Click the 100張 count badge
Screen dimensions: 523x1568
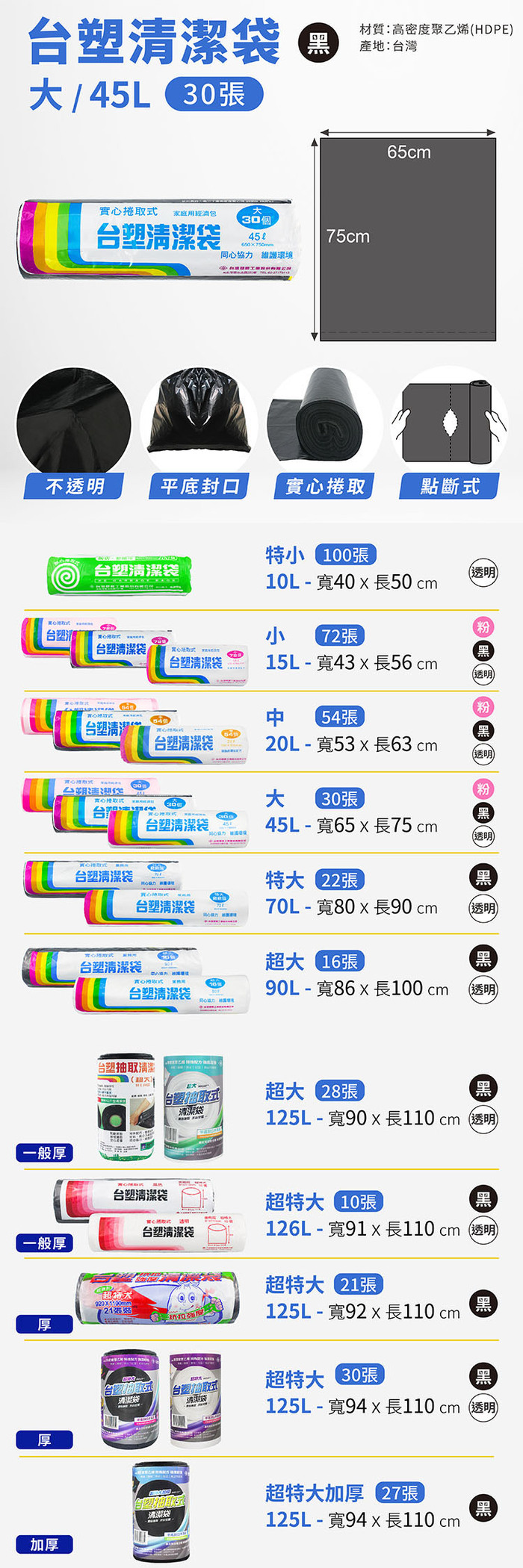(x=345, y=555)
